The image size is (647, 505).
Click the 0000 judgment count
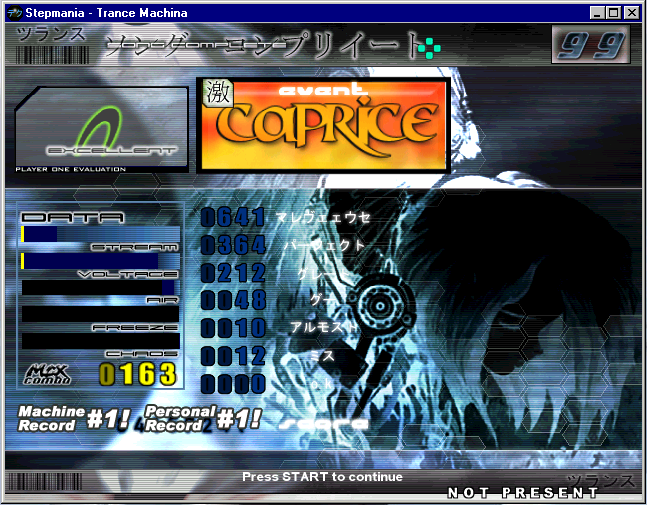coord(233,384)
